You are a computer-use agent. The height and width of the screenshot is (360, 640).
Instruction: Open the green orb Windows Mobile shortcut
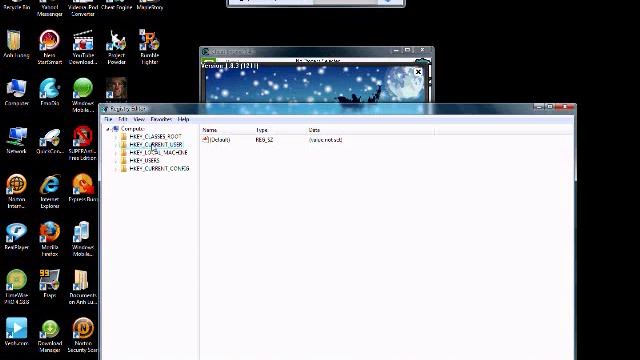(83, 95)
